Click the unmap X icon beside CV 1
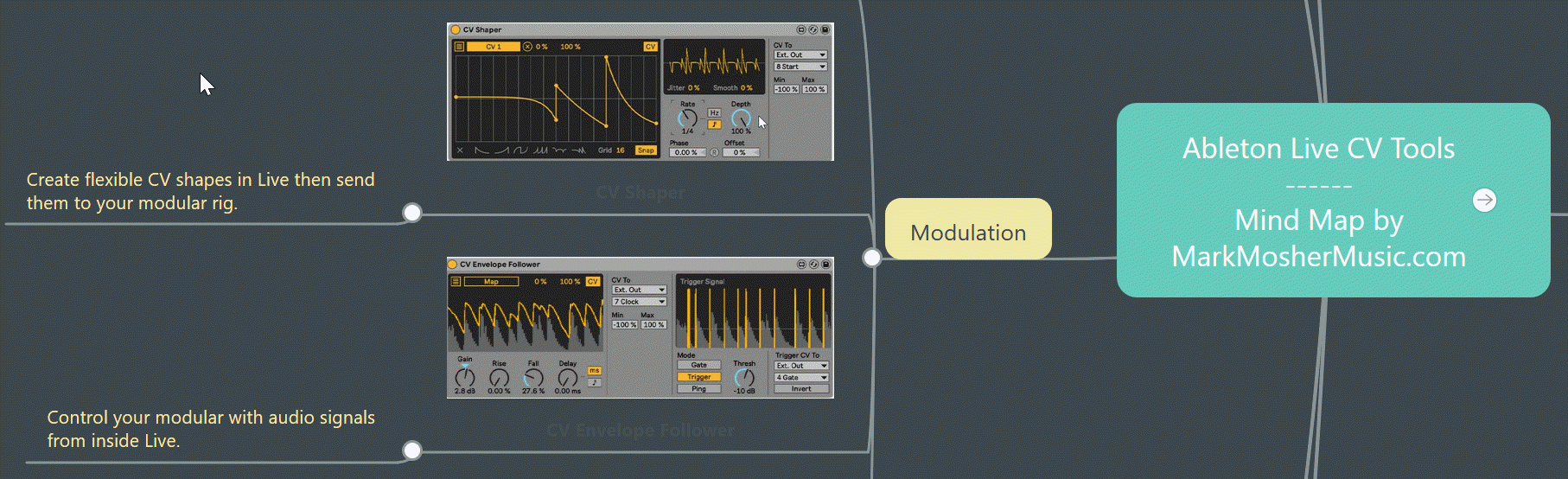Viewport: 1568px width, 479px height. click(527, 47)
